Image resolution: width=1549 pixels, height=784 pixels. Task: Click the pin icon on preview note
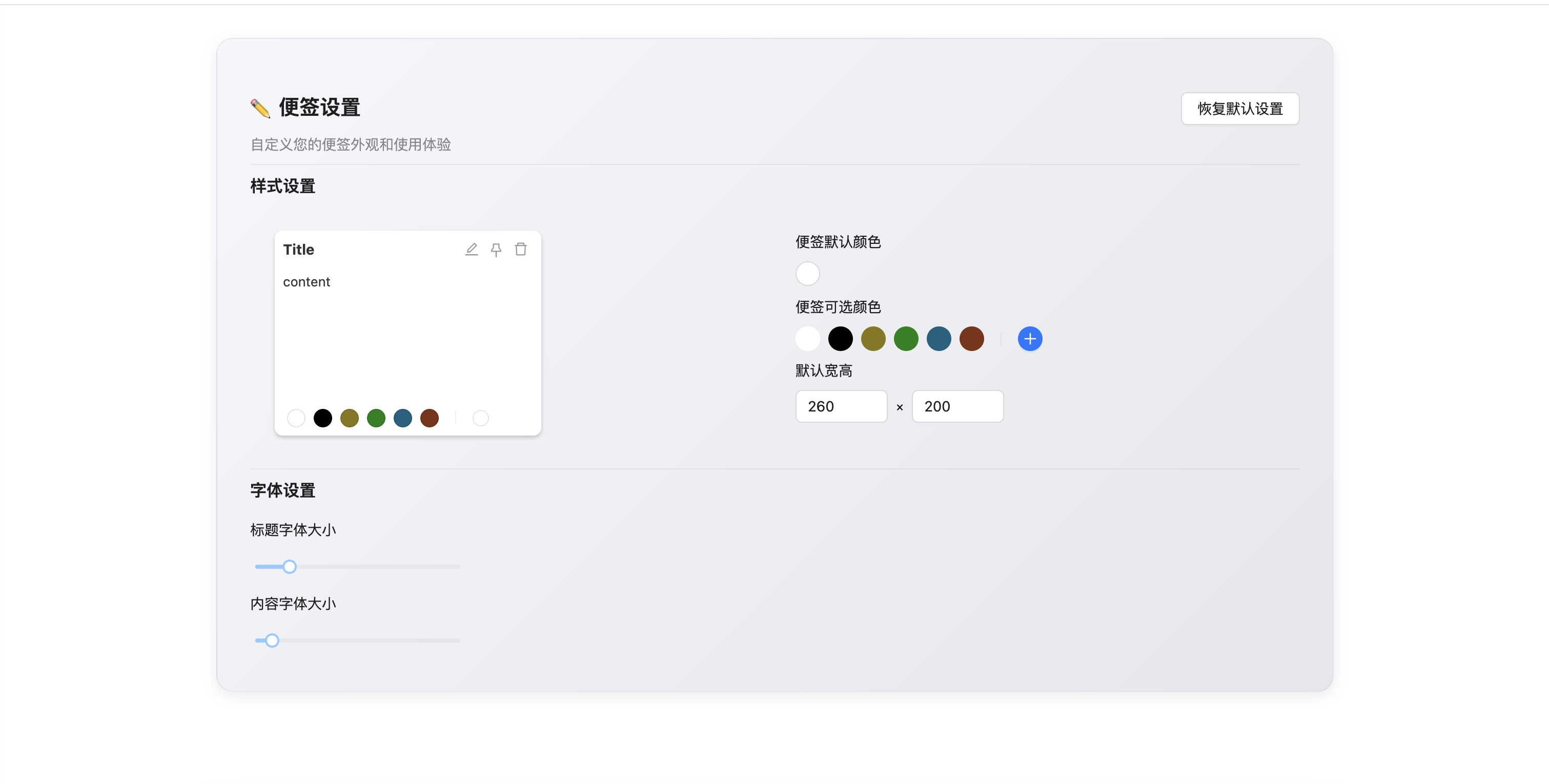(x=496, y=250)
